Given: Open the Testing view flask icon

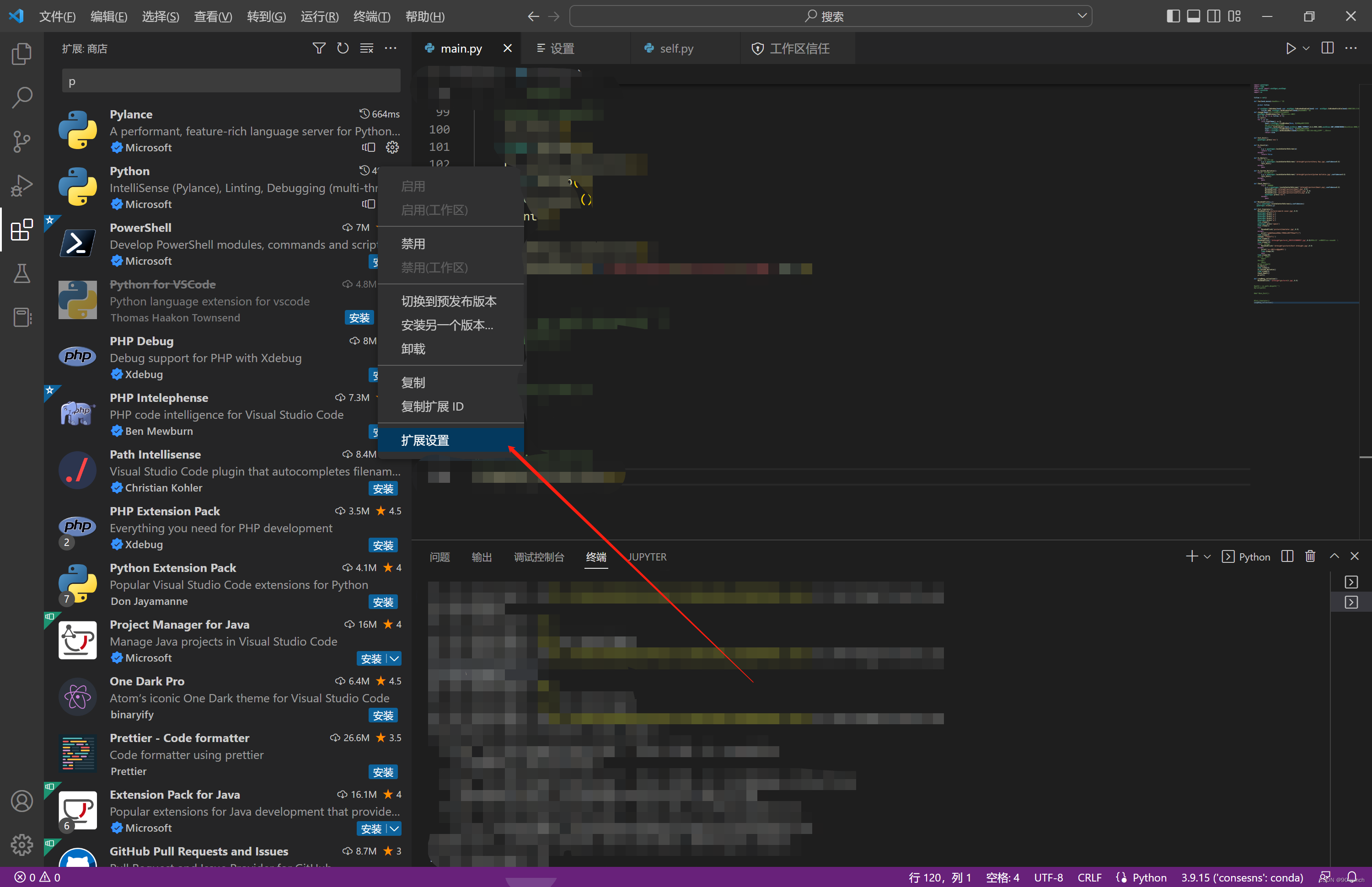Looking at the screenshot, I should tap(21, 273).
